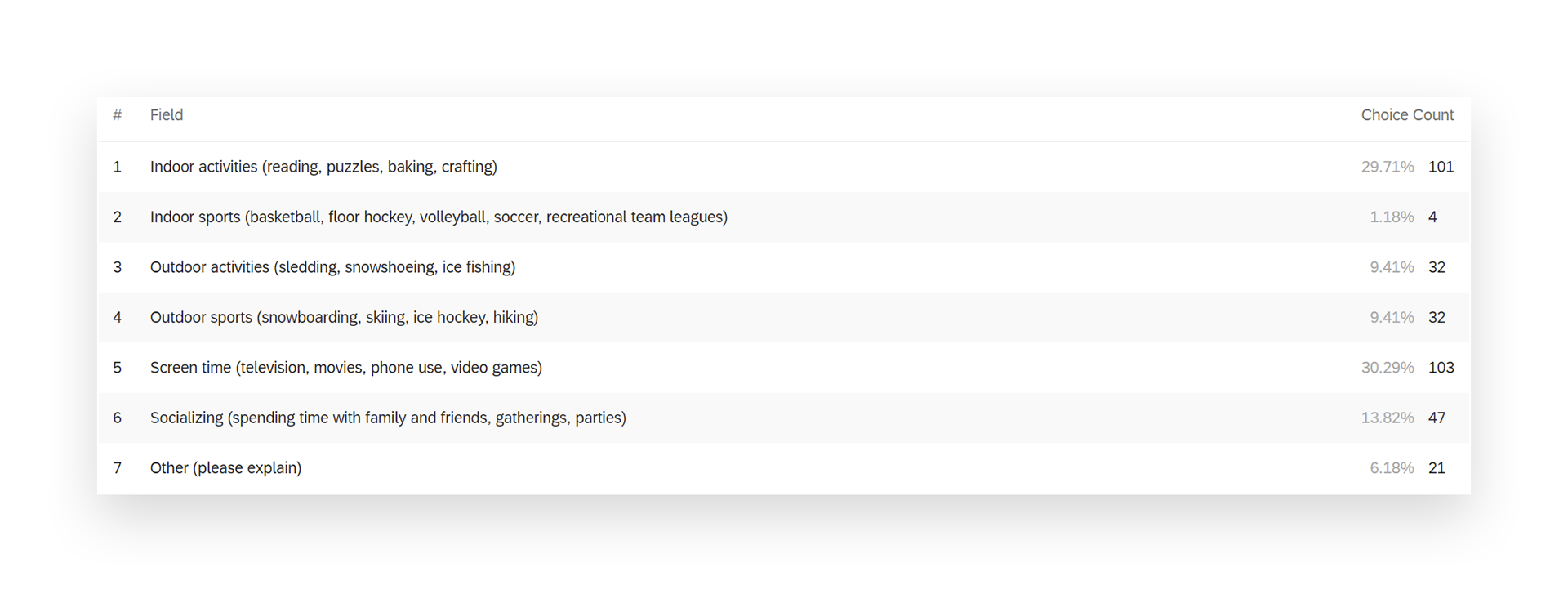
Task: Click the "Choice Count" column header
Action: pyautogui.click(x=1407, y=115)
